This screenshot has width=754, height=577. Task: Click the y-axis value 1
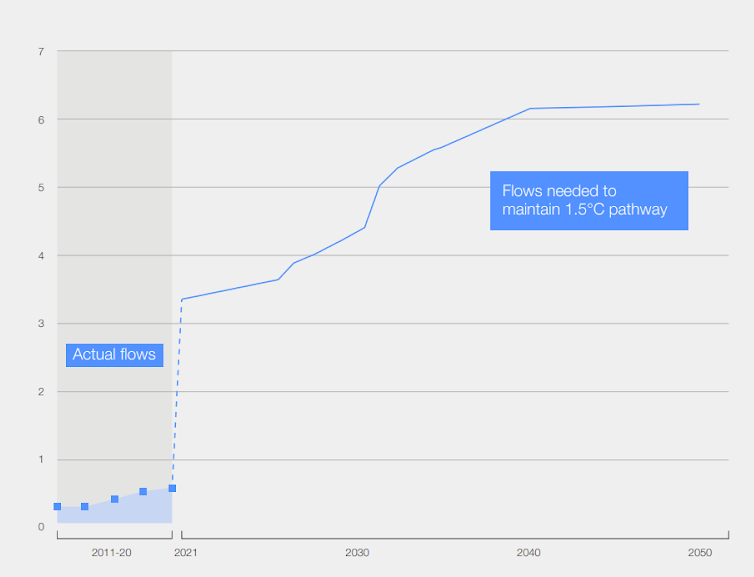(x=41, y=459)
